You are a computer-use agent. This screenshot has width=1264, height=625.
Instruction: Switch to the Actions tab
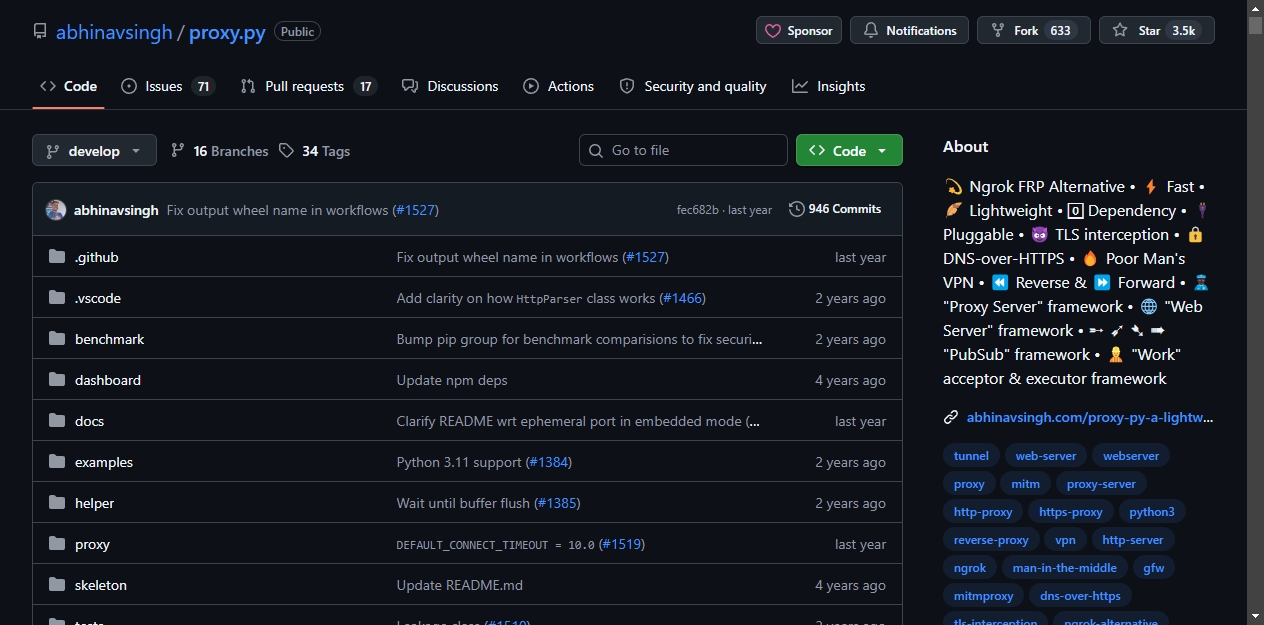pyautogui.click(x=558, y=86)
